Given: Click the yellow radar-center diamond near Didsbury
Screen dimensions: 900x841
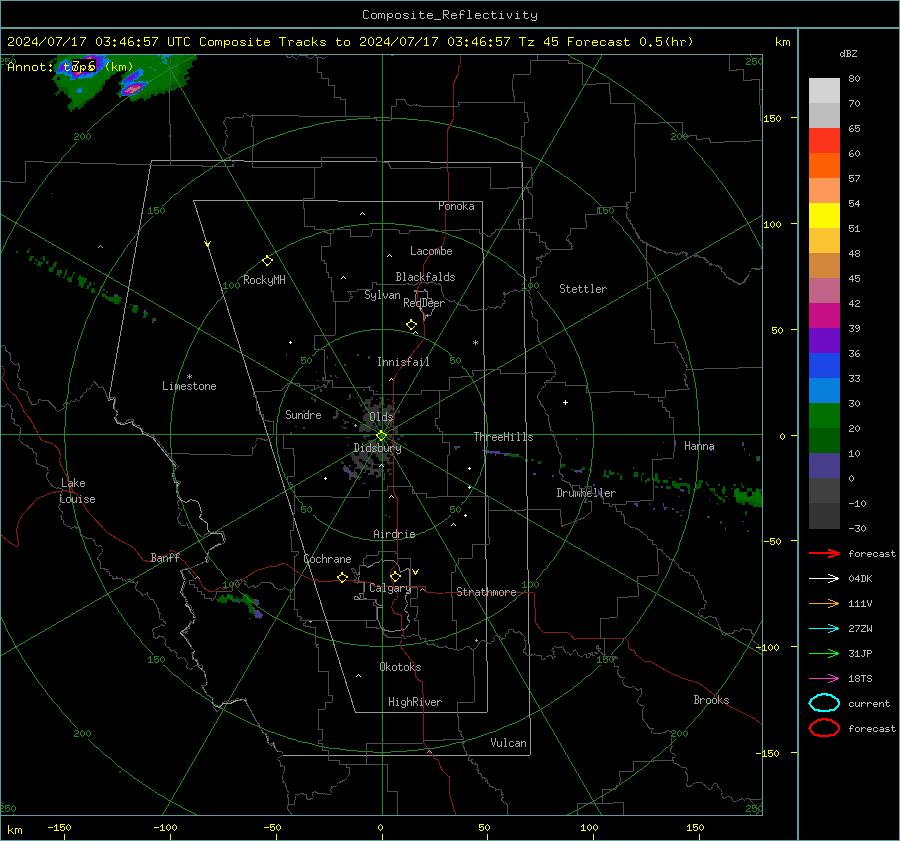Looking at the screenshot, I should coord(381,436).
